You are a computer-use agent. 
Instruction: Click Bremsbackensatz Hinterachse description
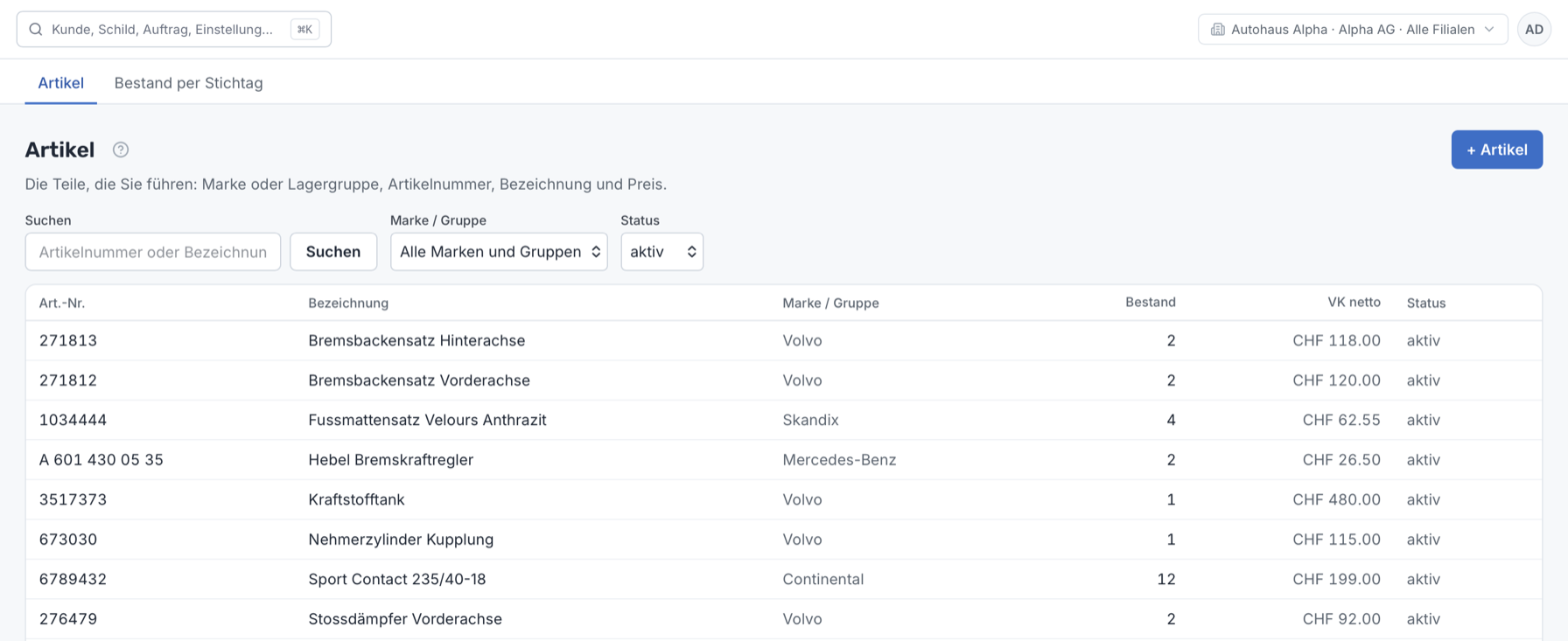pos(416,341)
